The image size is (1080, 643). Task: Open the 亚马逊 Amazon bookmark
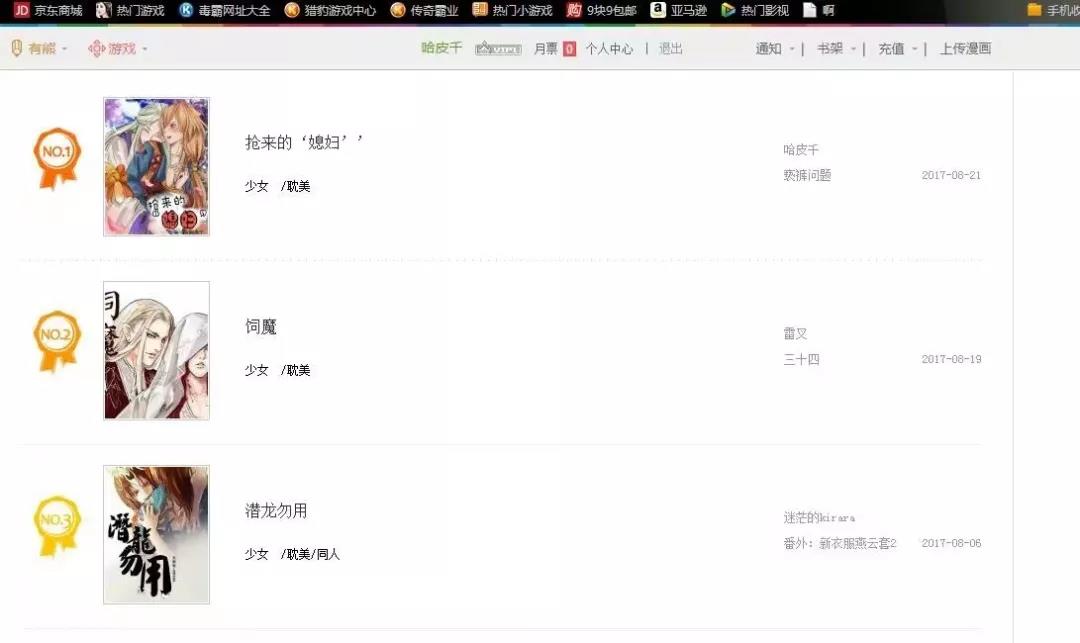point(679,10)
